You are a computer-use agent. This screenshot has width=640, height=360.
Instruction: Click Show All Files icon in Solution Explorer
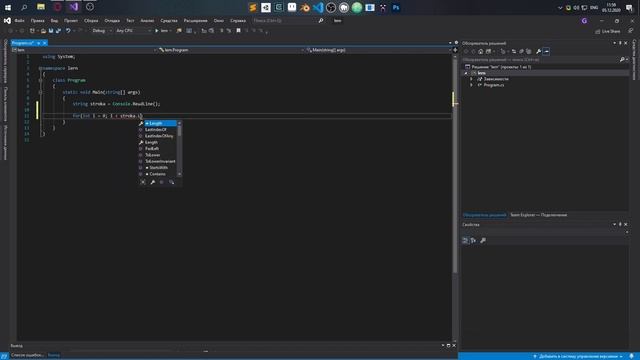(x=529, y=51)
